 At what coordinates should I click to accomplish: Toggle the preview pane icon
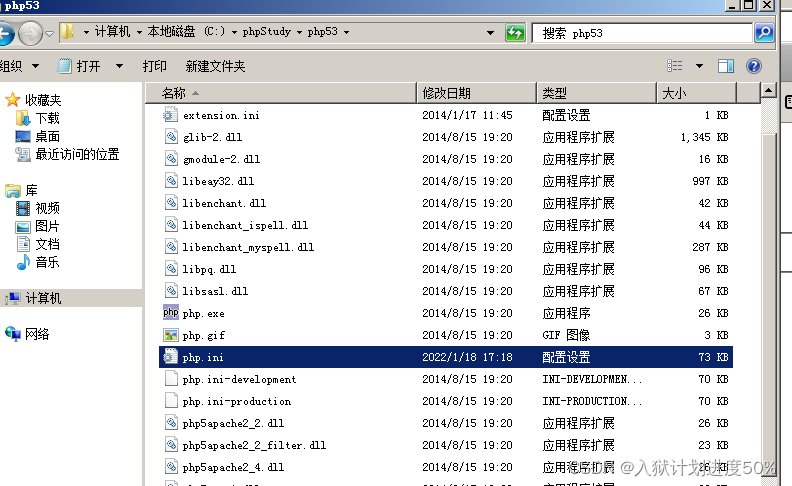[726, 66]
